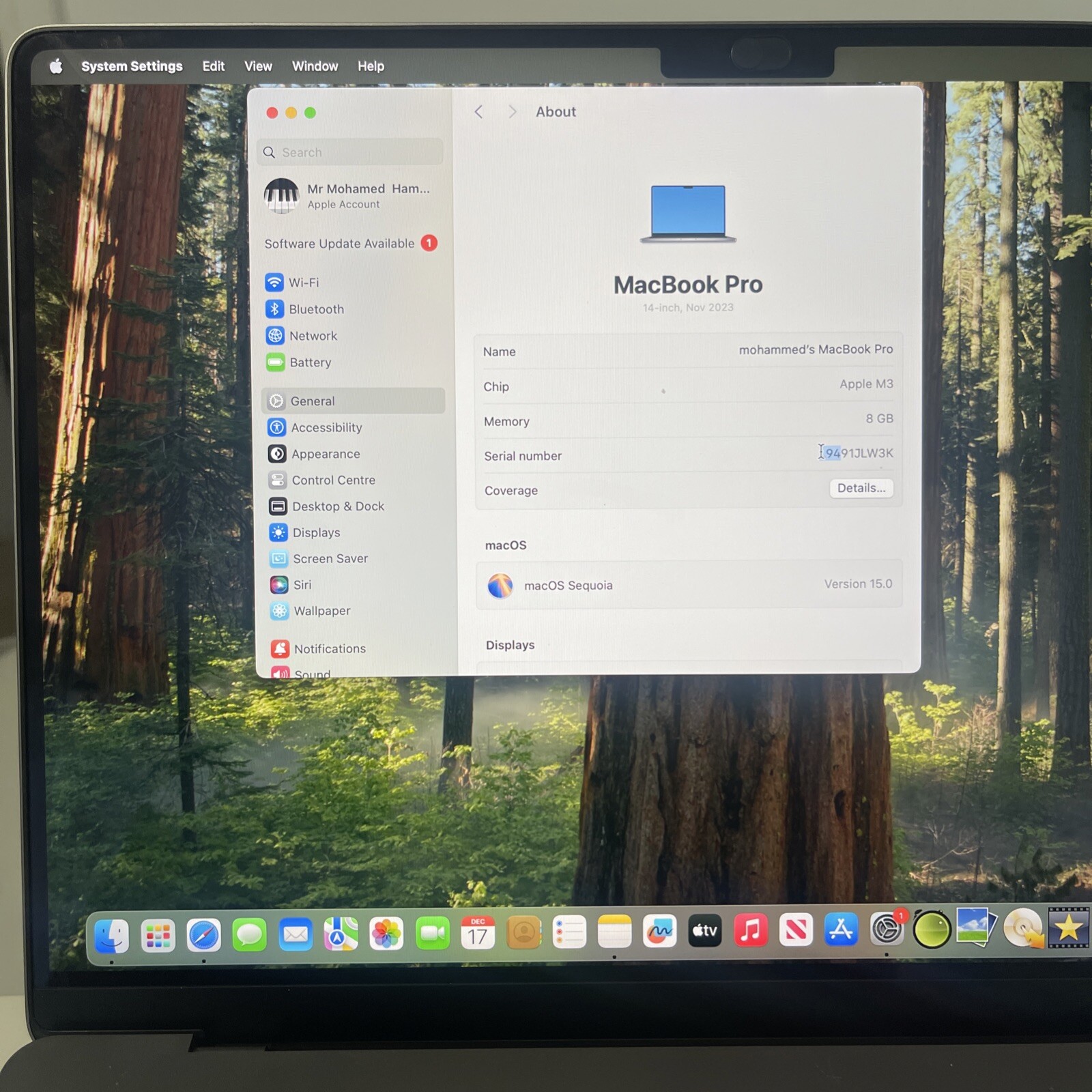Open Battery settings in sidebar
1092x1092 pixels.
point(299,362)
